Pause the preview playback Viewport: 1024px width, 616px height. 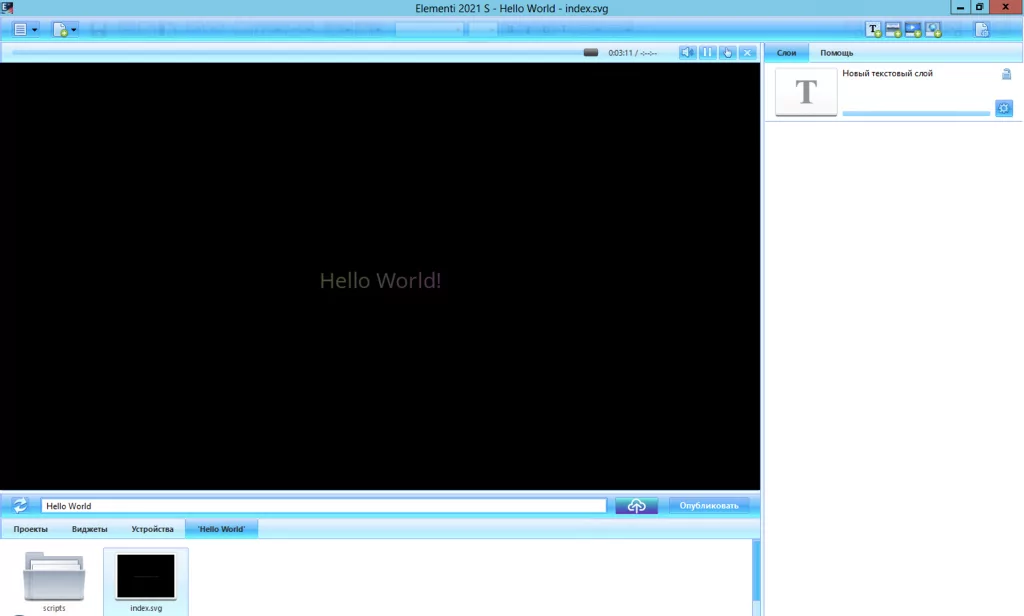tap(707, 52)
